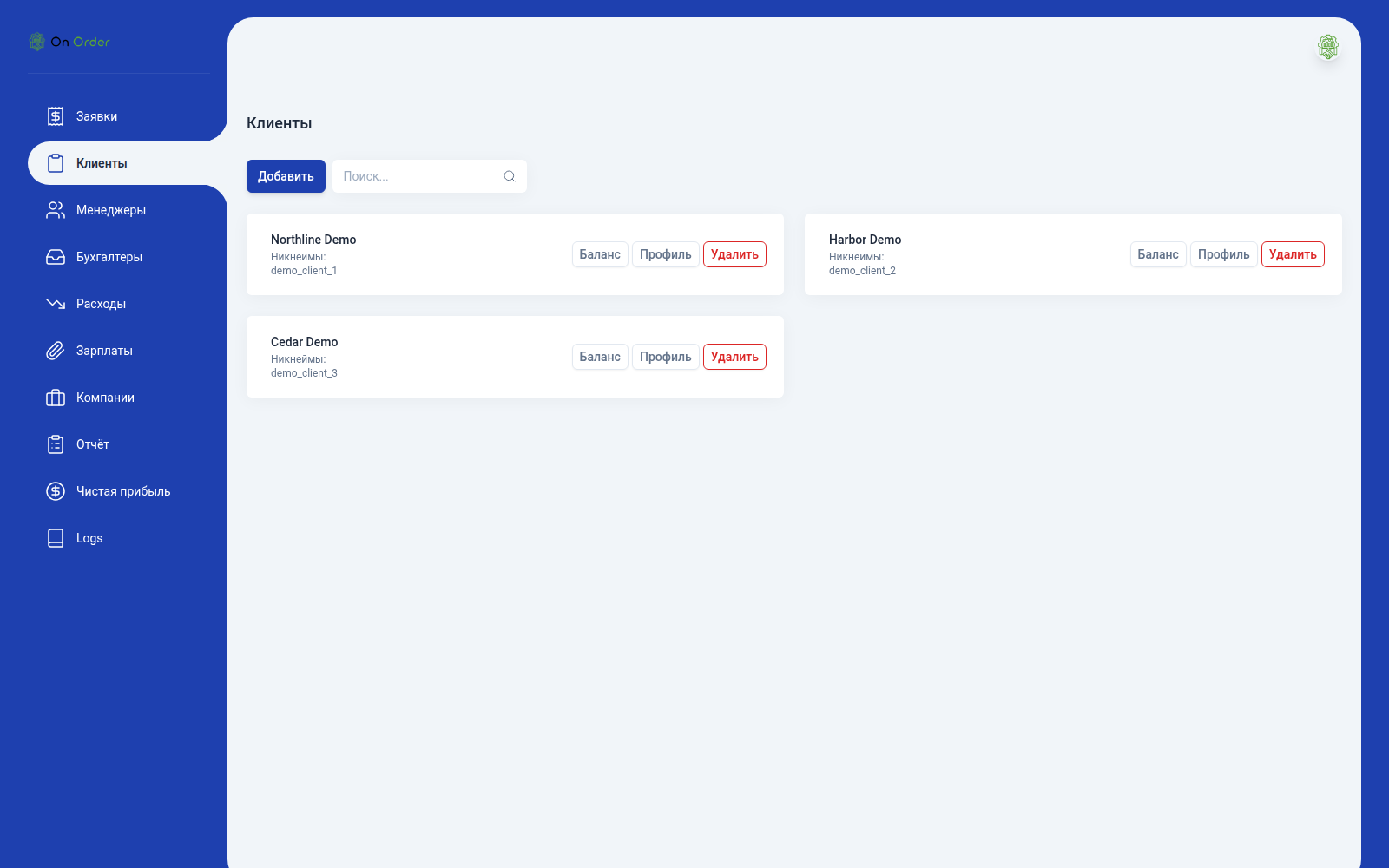Click the On Order logo icon
This screenshot has width=1389, height=868.
click(36, 42)
